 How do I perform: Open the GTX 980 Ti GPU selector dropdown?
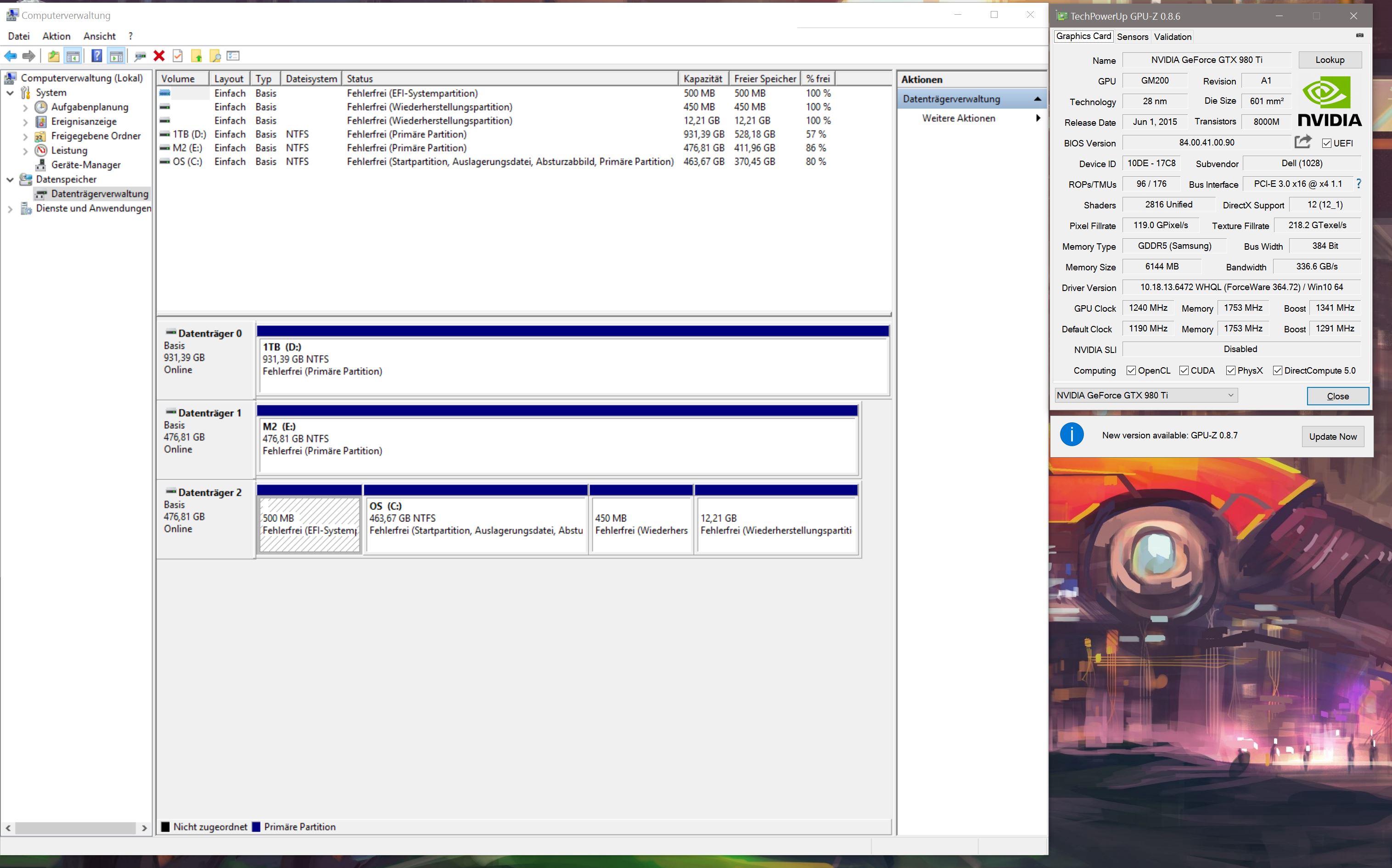tap(1146, 395)
